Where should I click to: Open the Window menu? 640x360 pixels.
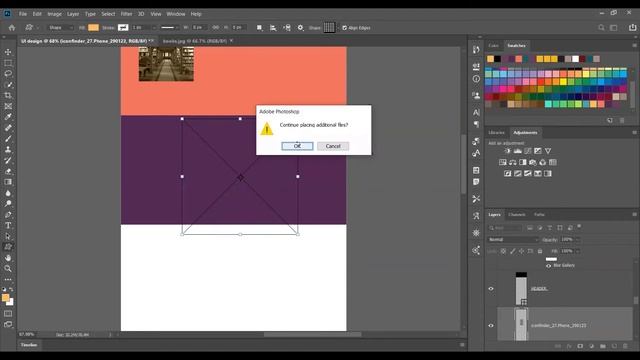pos(176,14)
